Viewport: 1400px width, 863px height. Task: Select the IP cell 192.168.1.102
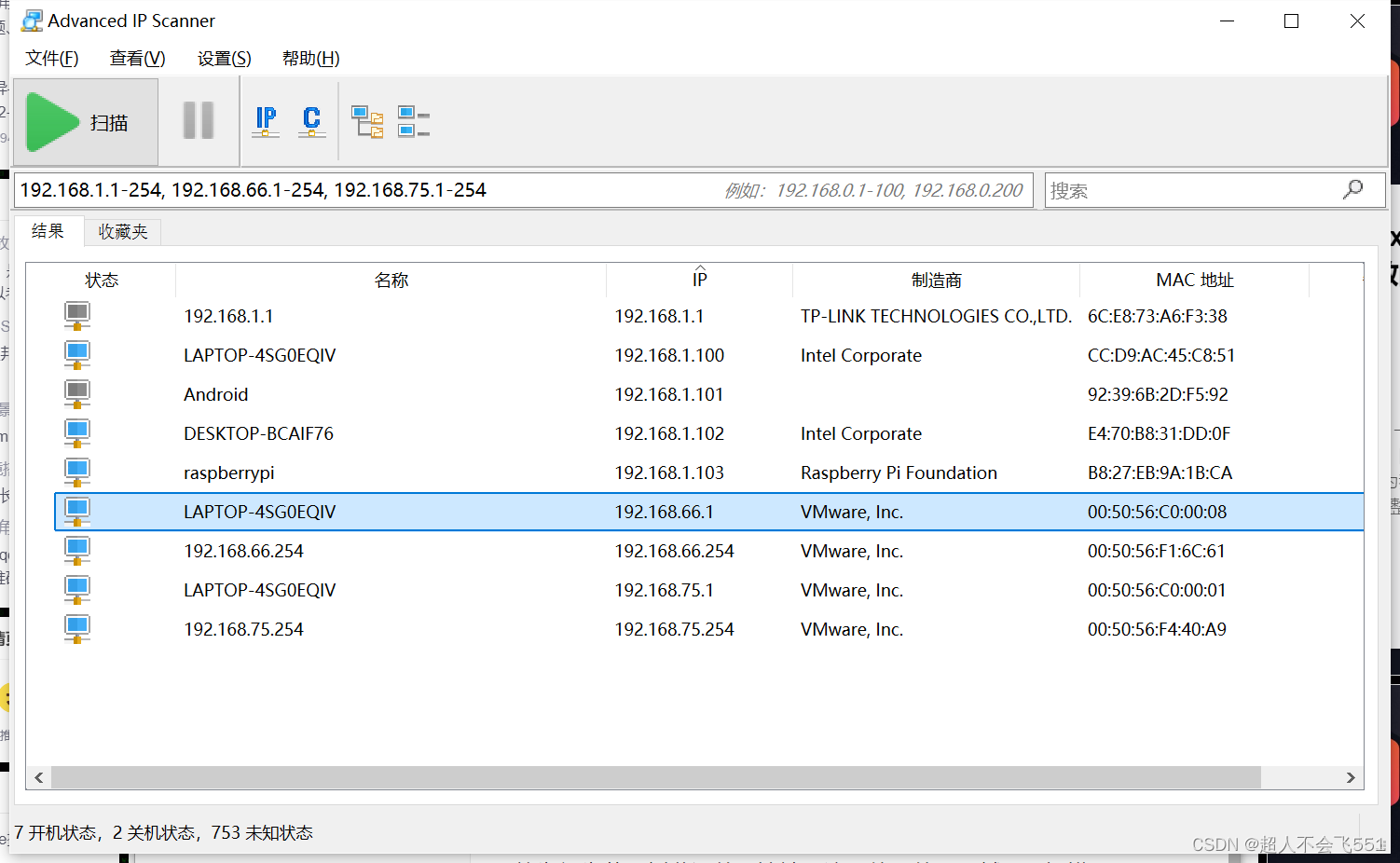(669, 433)
